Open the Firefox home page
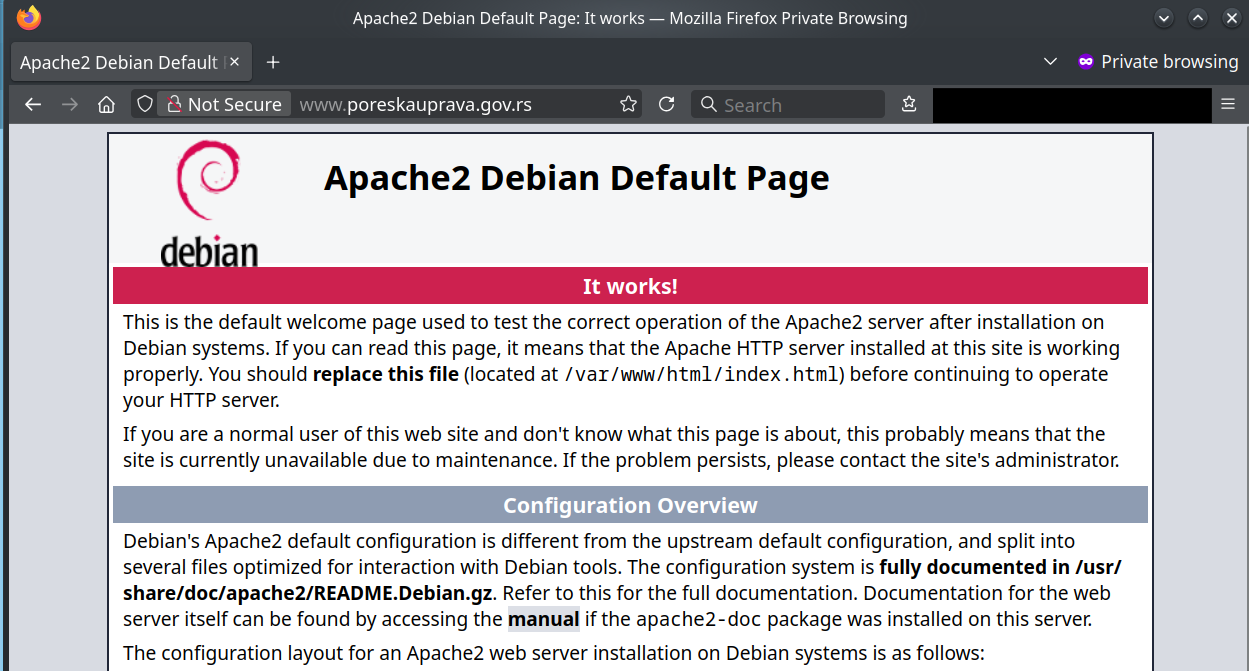1249x671 pixels. tap(106, 104)
